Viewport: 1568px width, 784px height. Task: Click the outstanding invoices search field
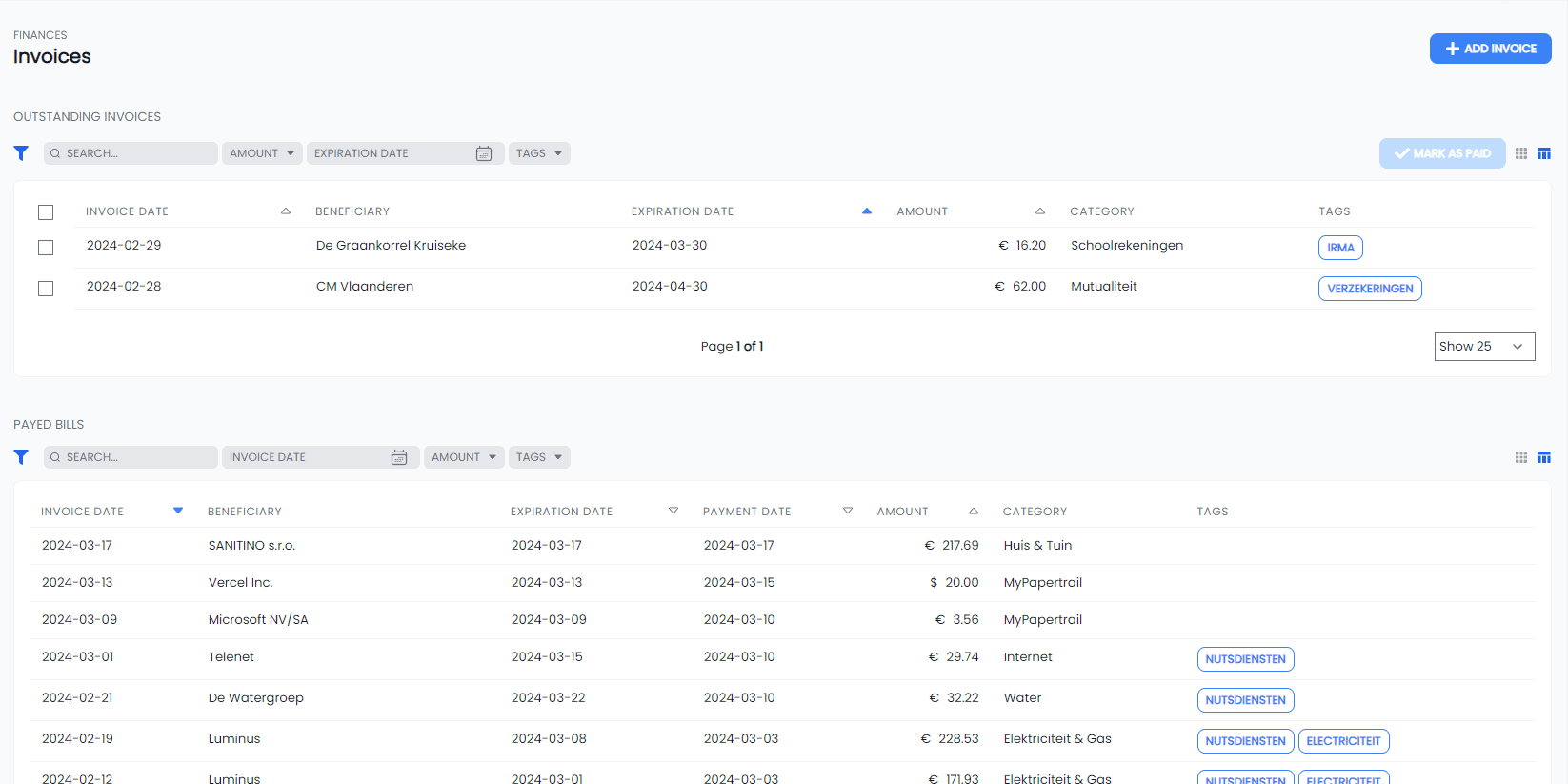(x=131, y=153)
